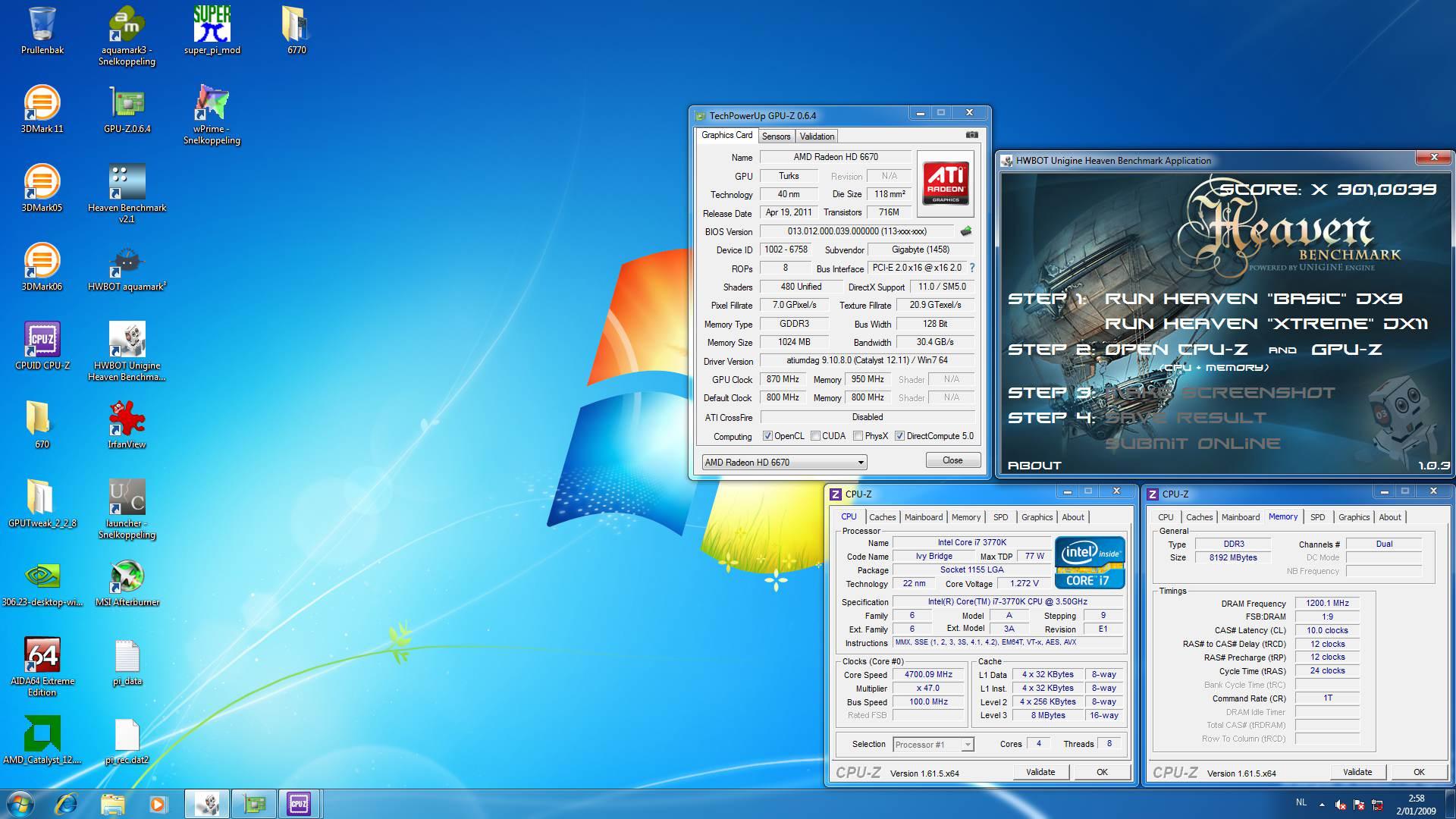This screenshot has width=1456, height=819.
Task: Open launcher Snelkoppeling desktop shortcut
Action: [x=127, y=509]
